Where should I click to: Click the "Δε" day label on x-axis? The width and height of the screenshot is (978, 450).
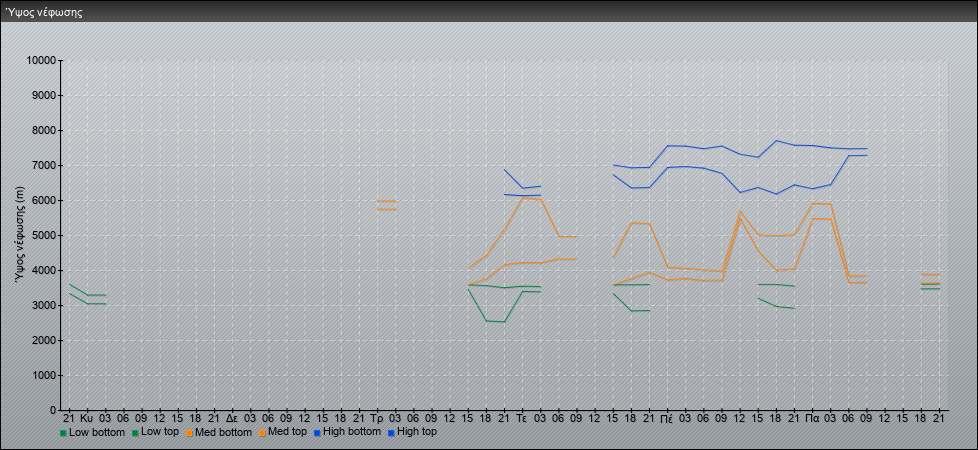click(x=231, y=418)
